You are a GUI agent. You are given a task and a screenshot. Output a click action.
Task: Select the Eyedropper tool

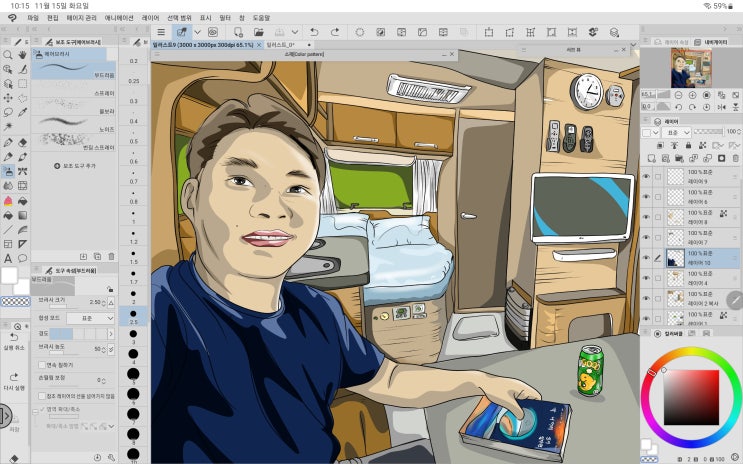click(x=22, y=112)
